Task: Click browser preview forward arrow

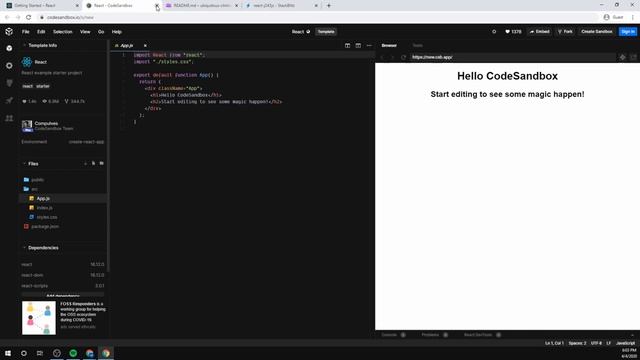Action: [392, 57]
